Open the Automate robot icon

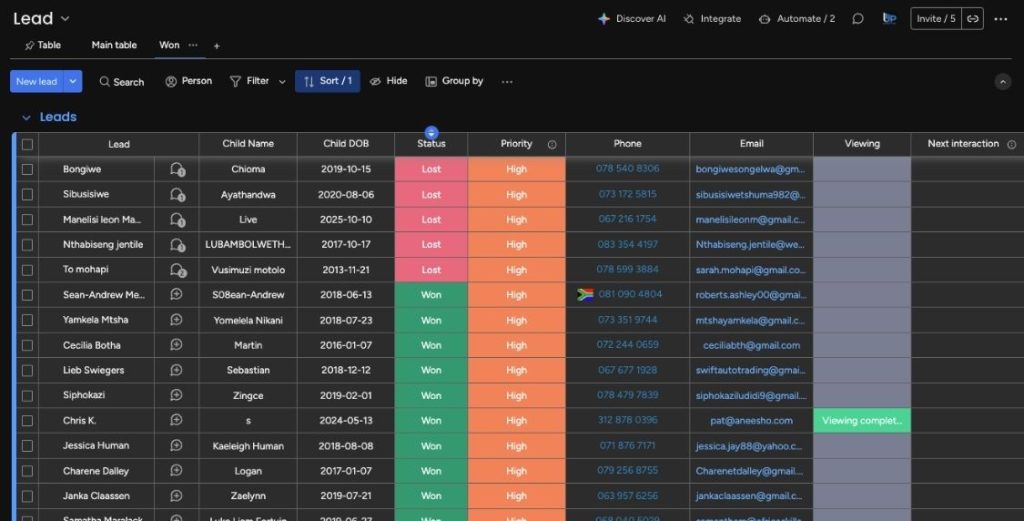pyautogui.click(x=765, y=19)
